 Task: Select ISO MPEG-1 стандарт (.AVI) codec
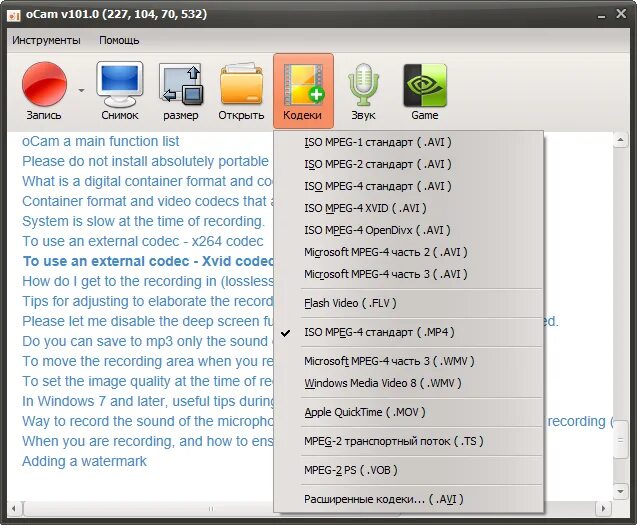click(409, 142)
